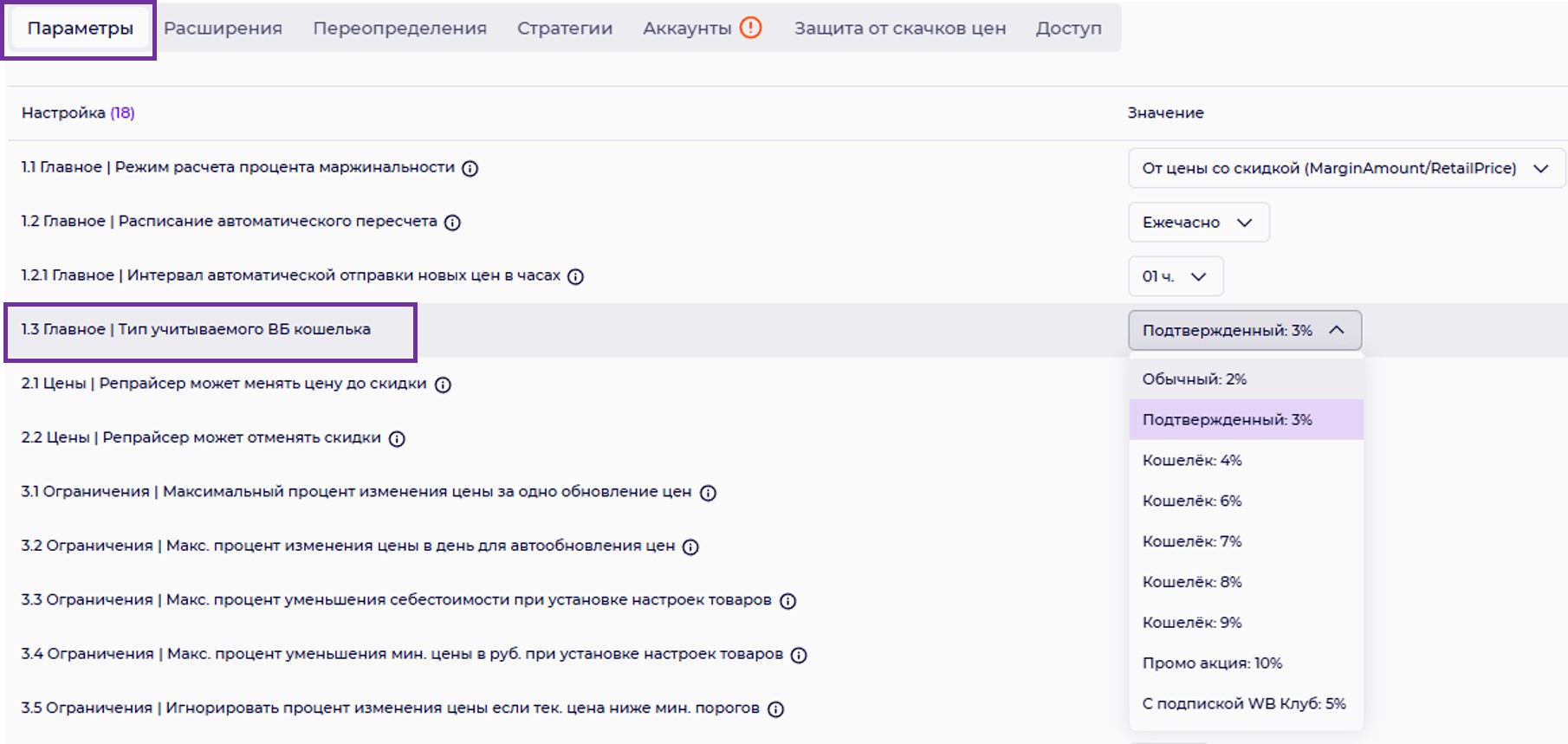This screenshot has width=1568, height=744.
Task: Click info icon for setting 3.1 Ограничения
Action: click(708, 493)
